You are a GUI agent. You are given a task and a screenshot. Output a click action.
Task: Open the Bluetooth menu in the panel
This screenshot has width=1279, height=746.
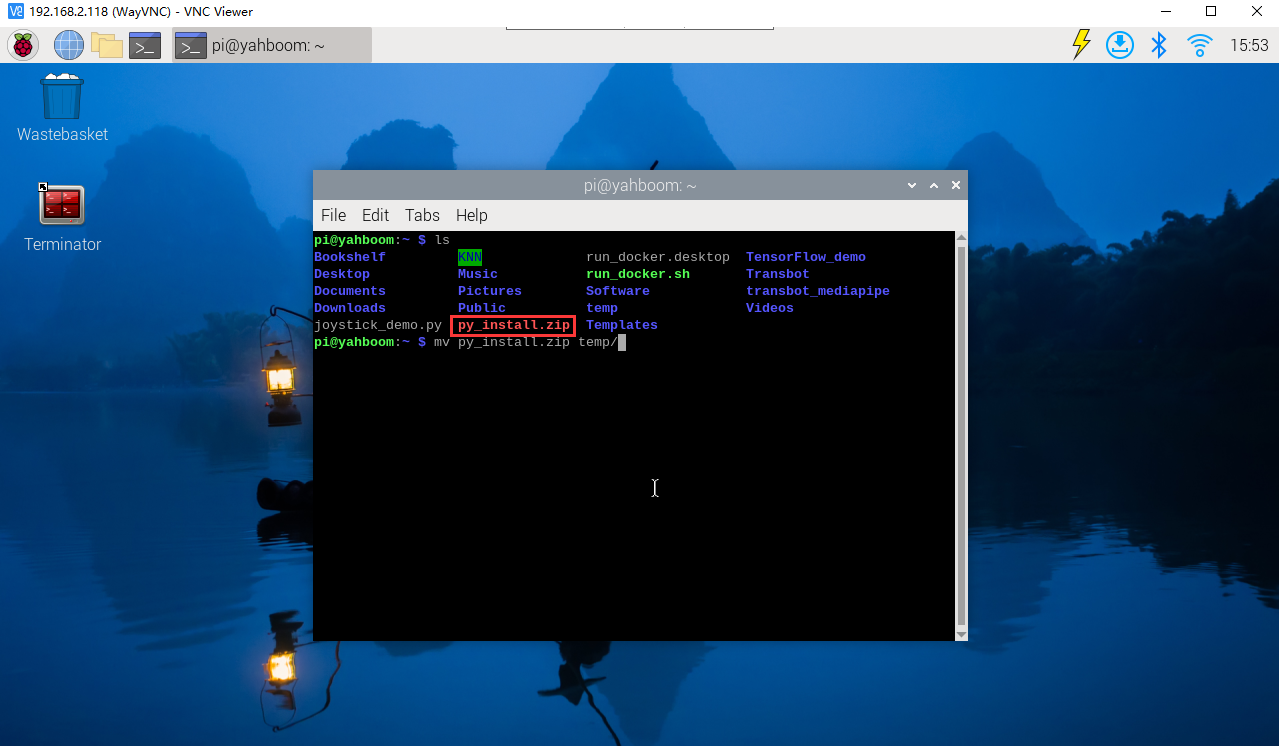pos(1159,45)
